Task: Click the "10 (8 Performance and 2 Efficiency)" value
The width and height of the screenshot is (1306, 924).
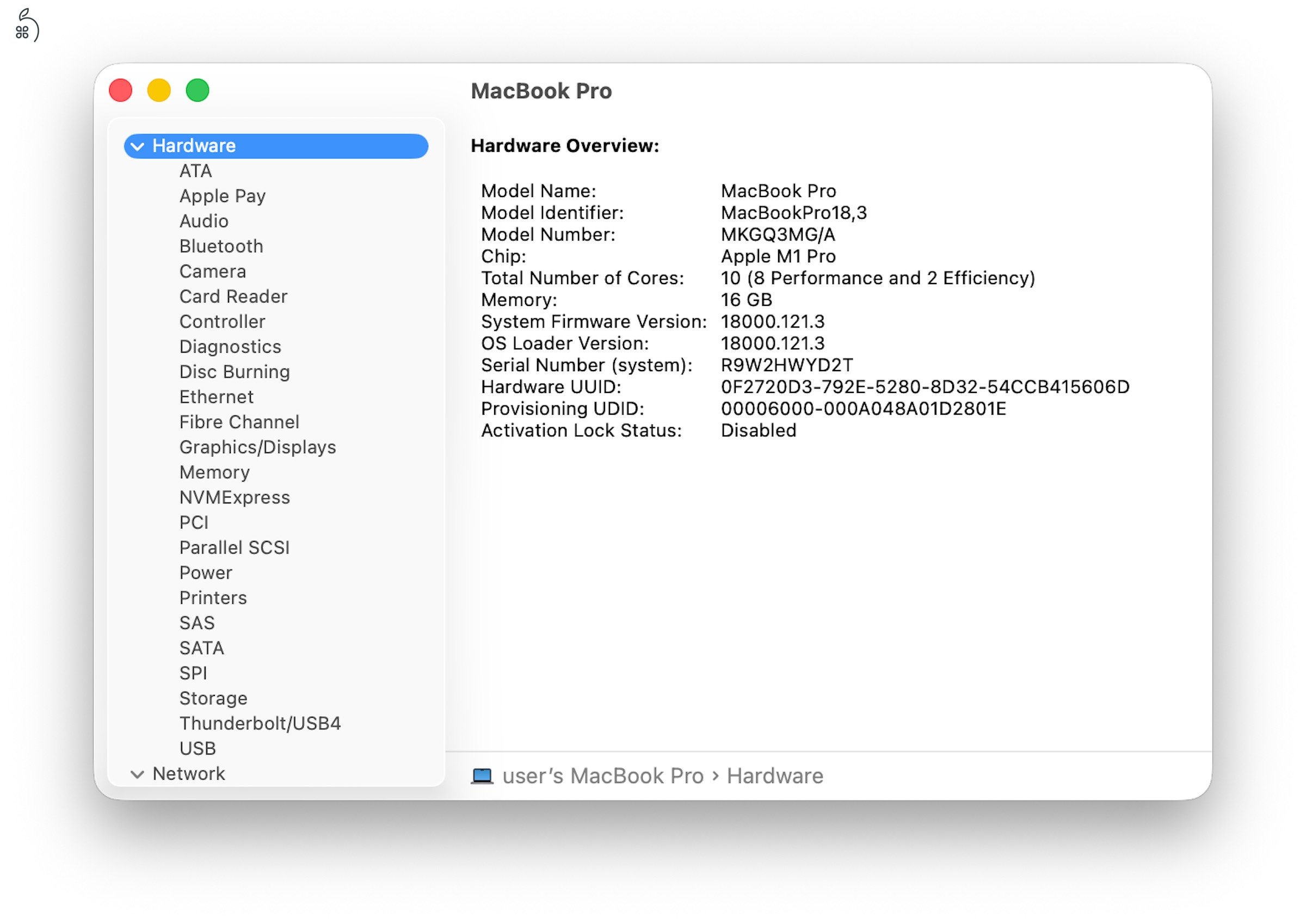Action: 878,278
